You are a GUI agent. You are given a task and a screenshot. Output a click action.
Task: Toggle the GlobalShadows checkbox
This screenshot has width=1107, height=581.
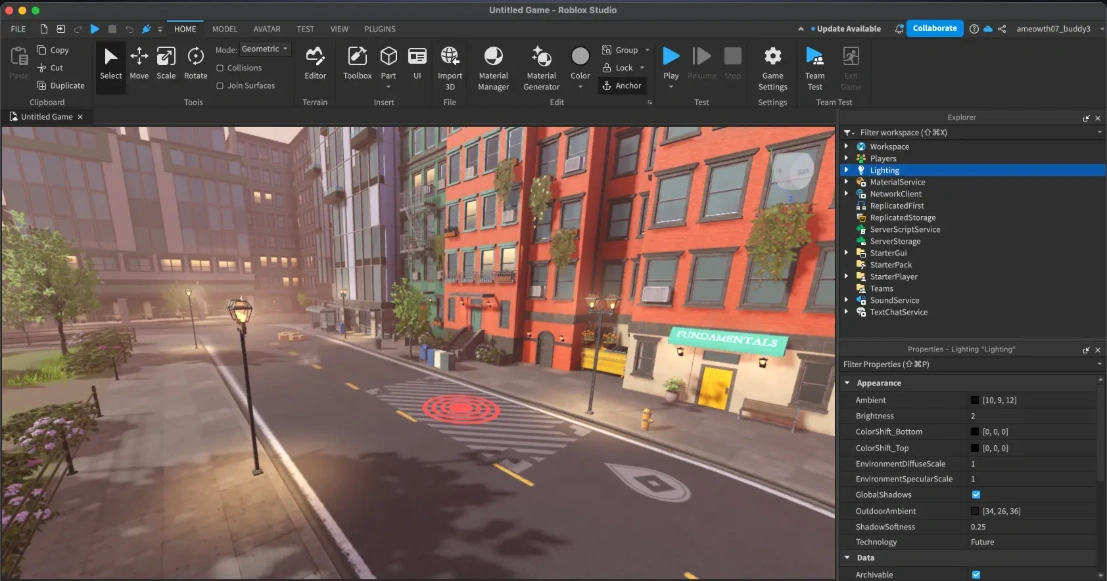976,495
